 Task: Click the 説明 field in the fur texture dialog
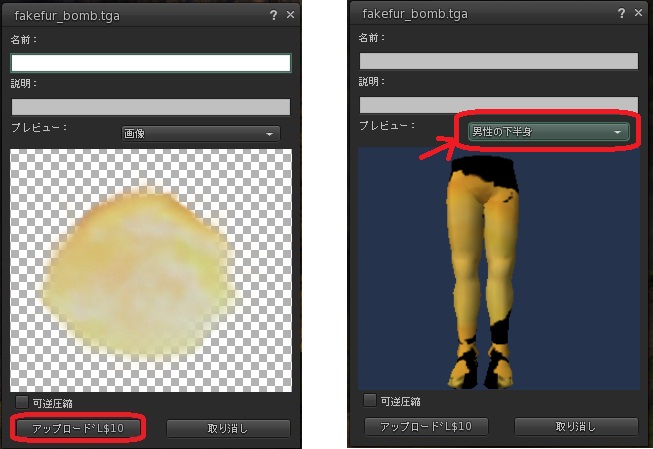[150, 106]
